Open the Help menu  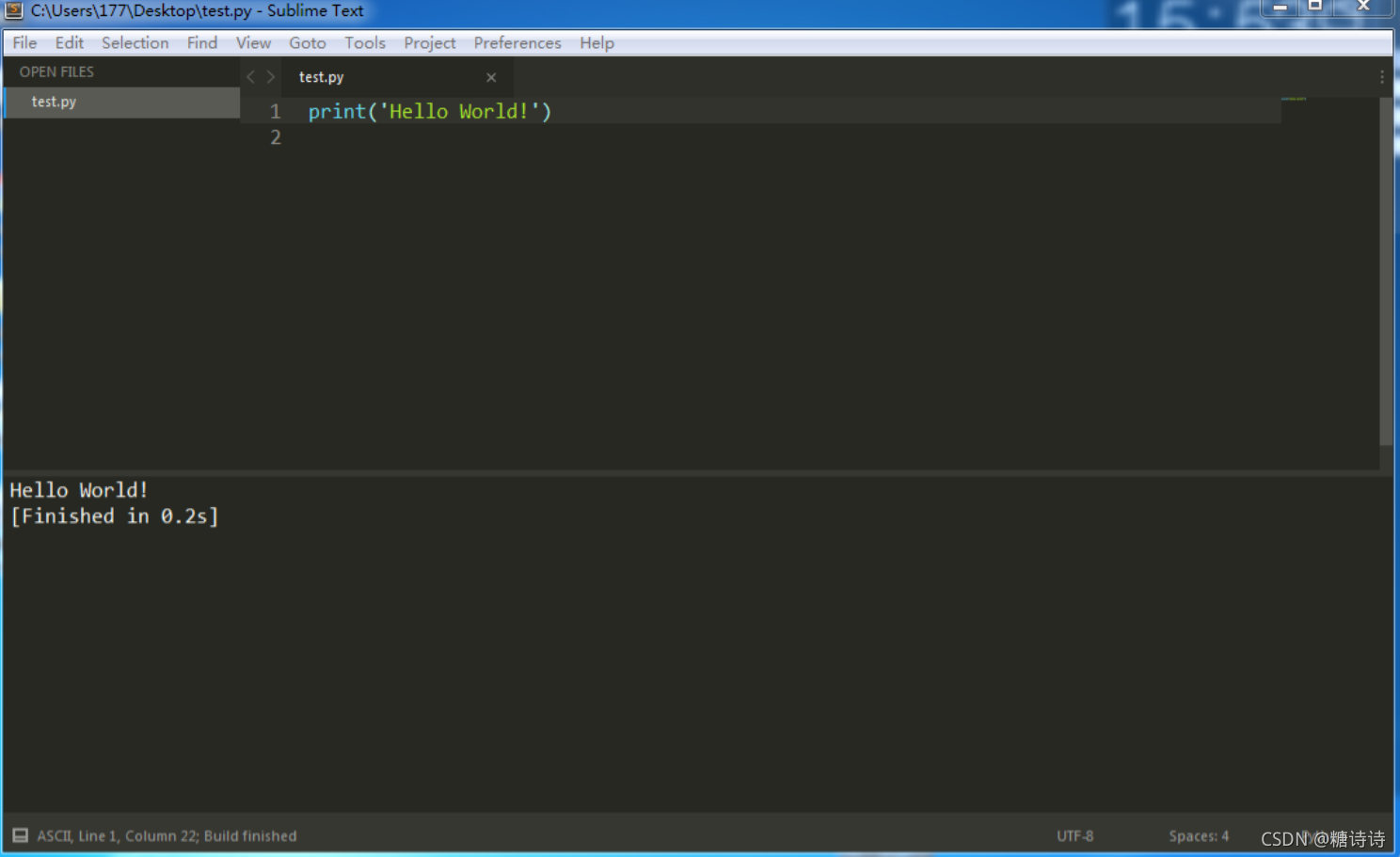pos(597,42)
